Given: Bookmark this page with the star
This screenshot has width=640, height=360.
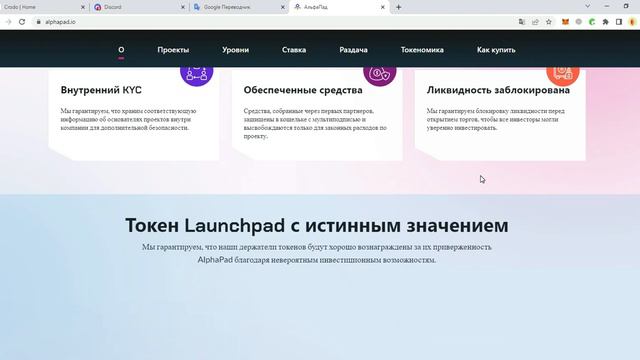Looking at the screenshot, I should tap(549, 22).
